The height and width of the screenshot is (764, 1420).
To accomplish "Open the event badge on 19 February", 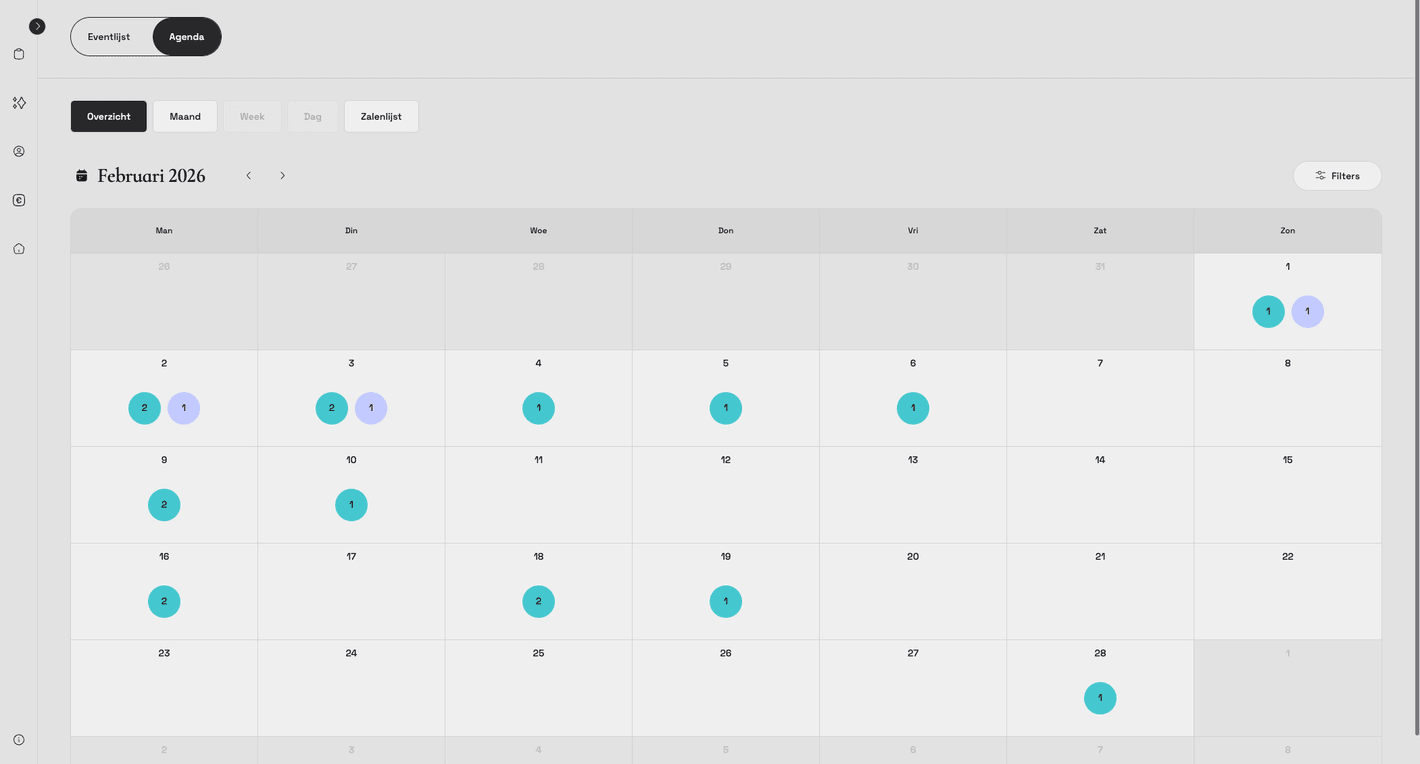I will (726, 602).
